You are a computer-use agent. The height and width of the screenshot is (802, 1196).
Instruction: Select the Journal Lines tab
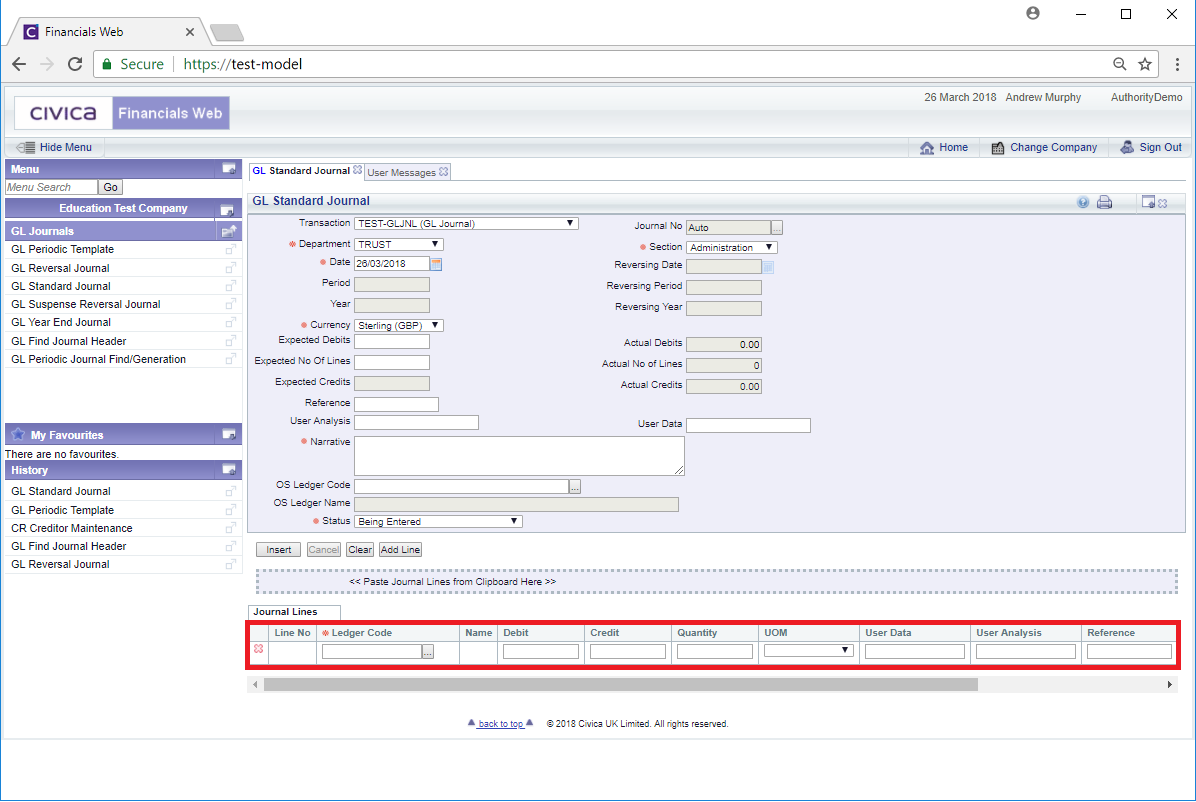294,612
